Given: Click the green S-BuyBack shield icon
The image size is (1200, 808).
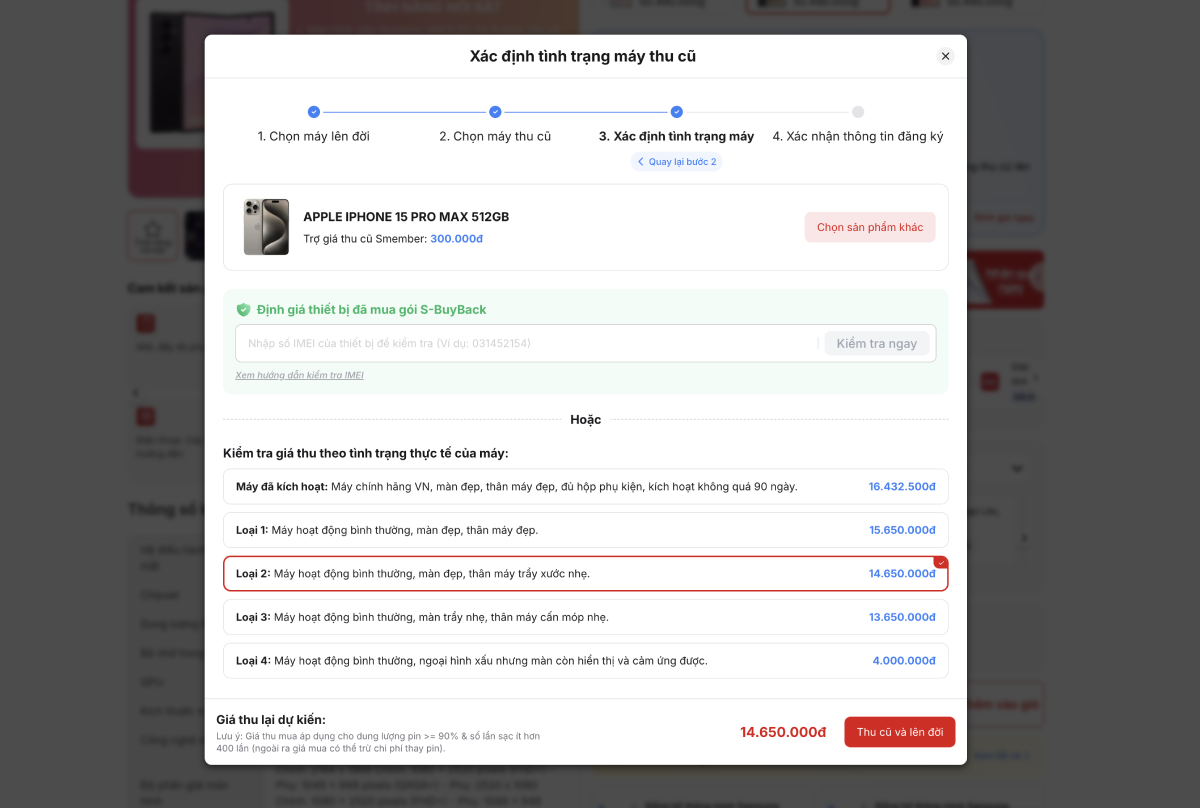Looking at the screenshot, I should point(243,310).
